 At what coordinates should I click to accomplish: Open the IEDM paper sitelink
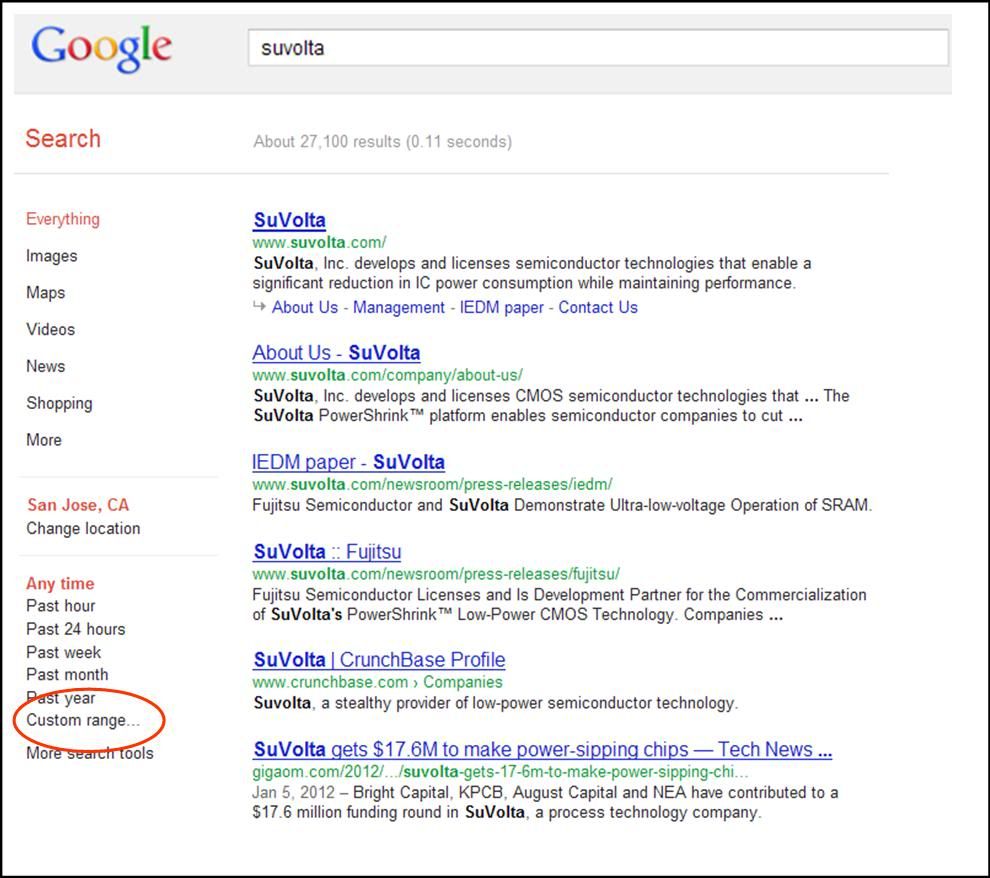click(x=501, y=307)
